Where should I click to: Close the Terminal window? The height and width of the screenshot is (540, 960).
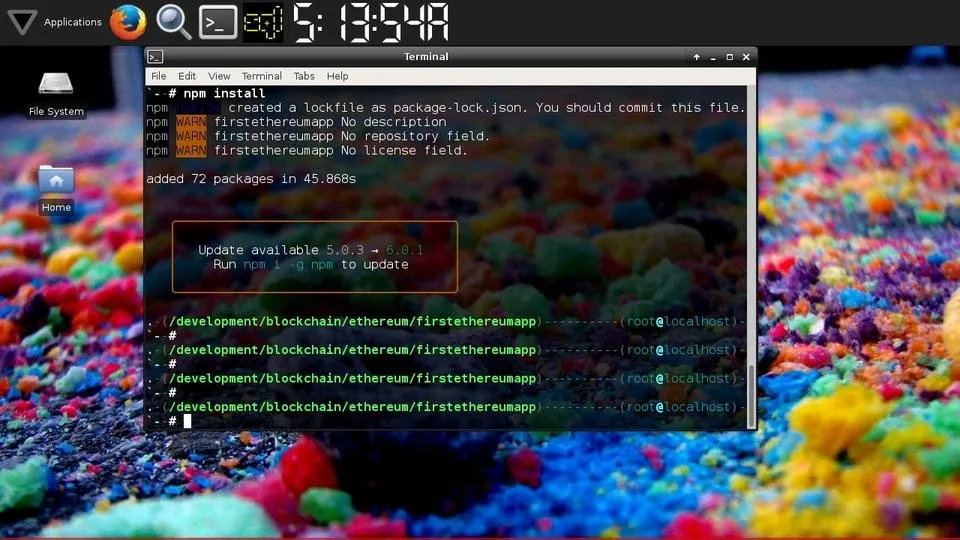click(746, 57)
